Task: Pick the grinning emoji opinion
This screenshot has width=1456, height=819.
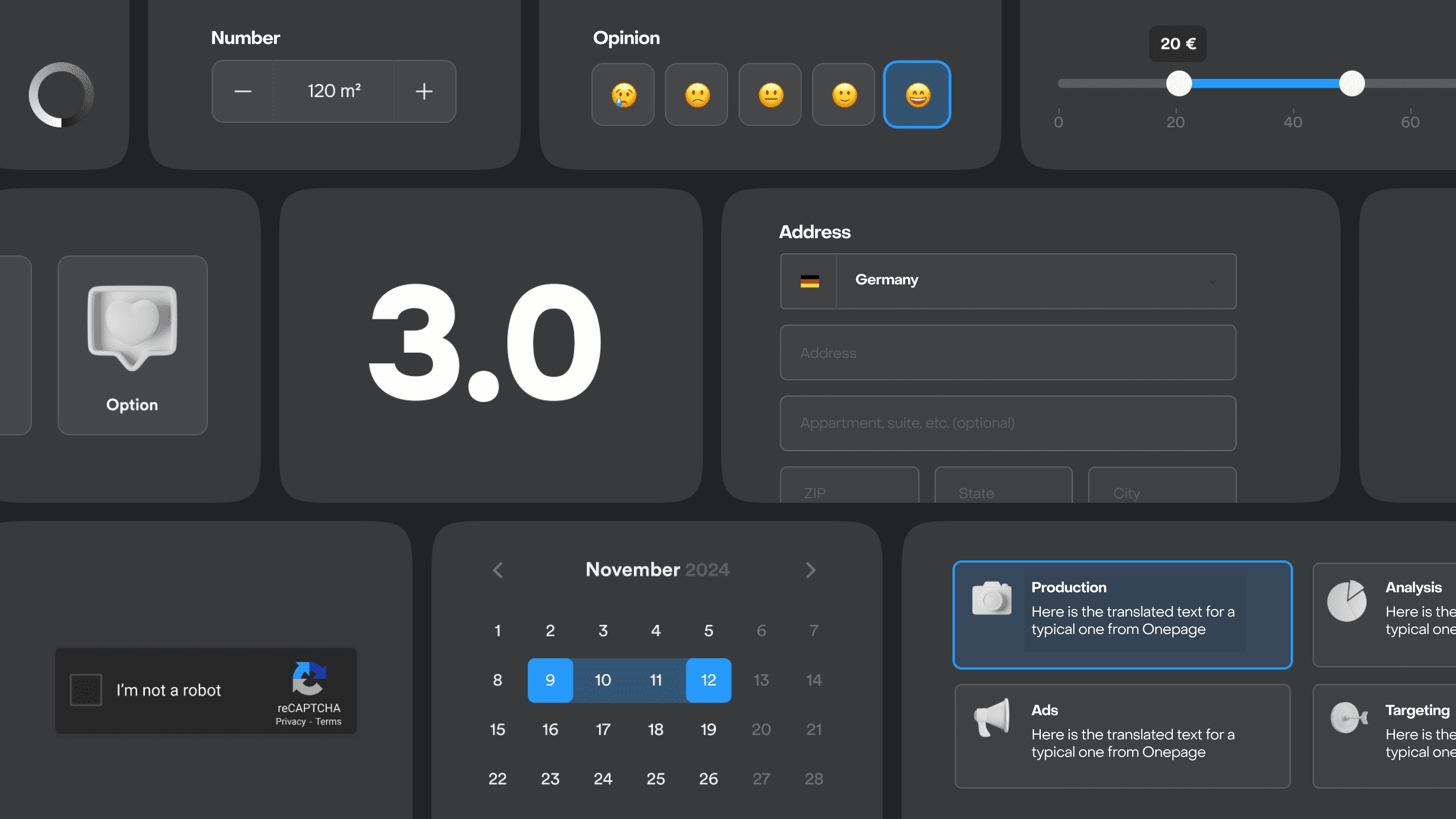Action: point(917,94)
